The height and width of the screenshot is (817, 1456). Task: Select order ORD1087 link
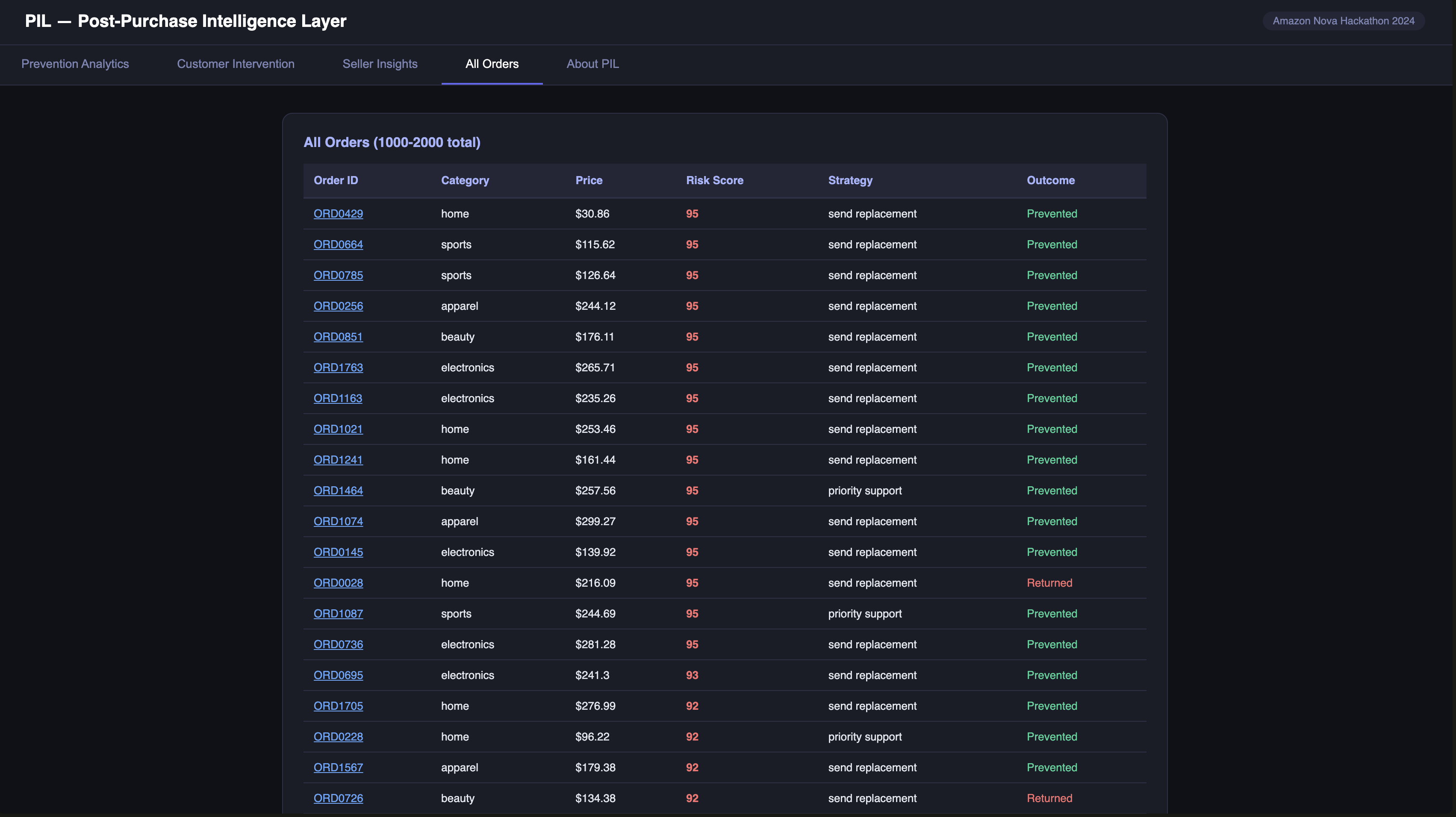pyautogui.click(x=338, y=614)
